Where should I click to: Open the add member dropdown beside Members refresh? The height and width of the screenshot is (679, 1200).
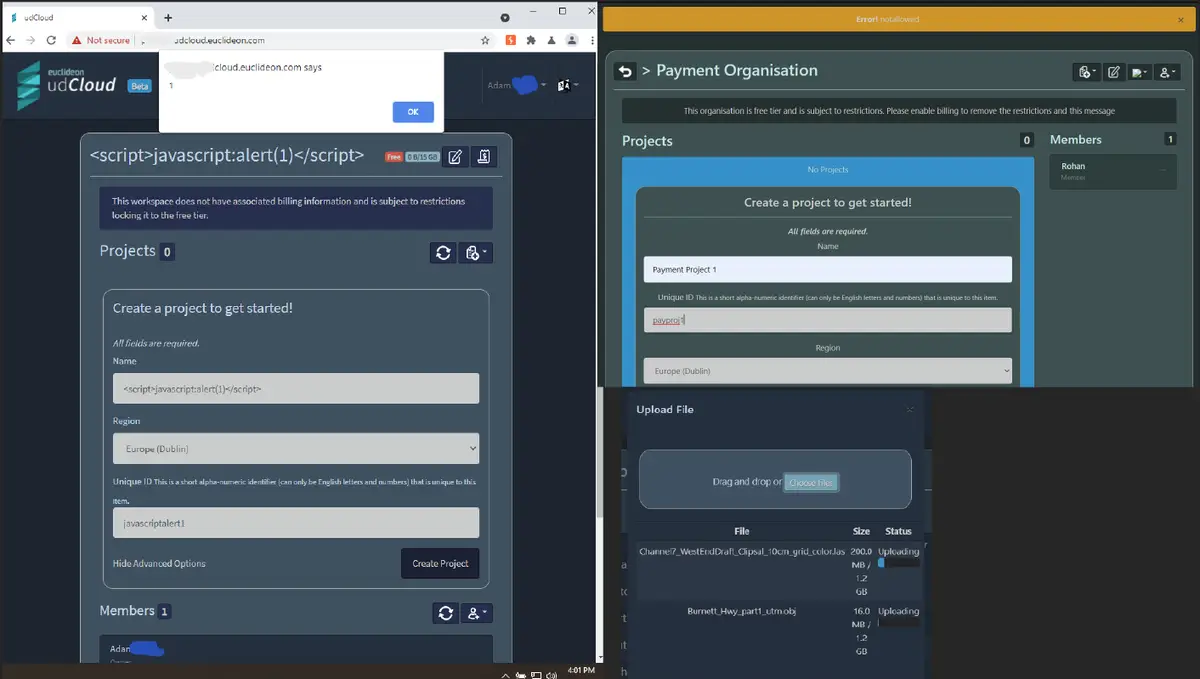(477, 612)
